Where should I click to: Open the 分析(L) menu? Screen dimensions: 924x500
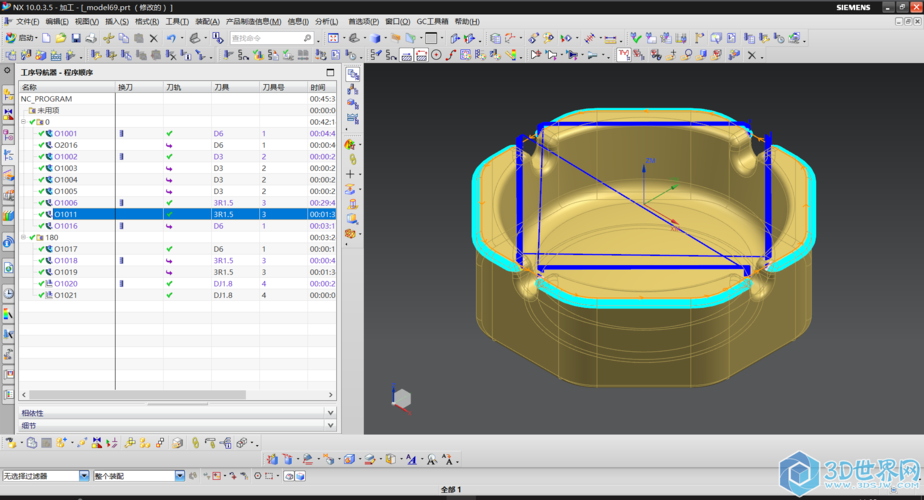point(326,21)
